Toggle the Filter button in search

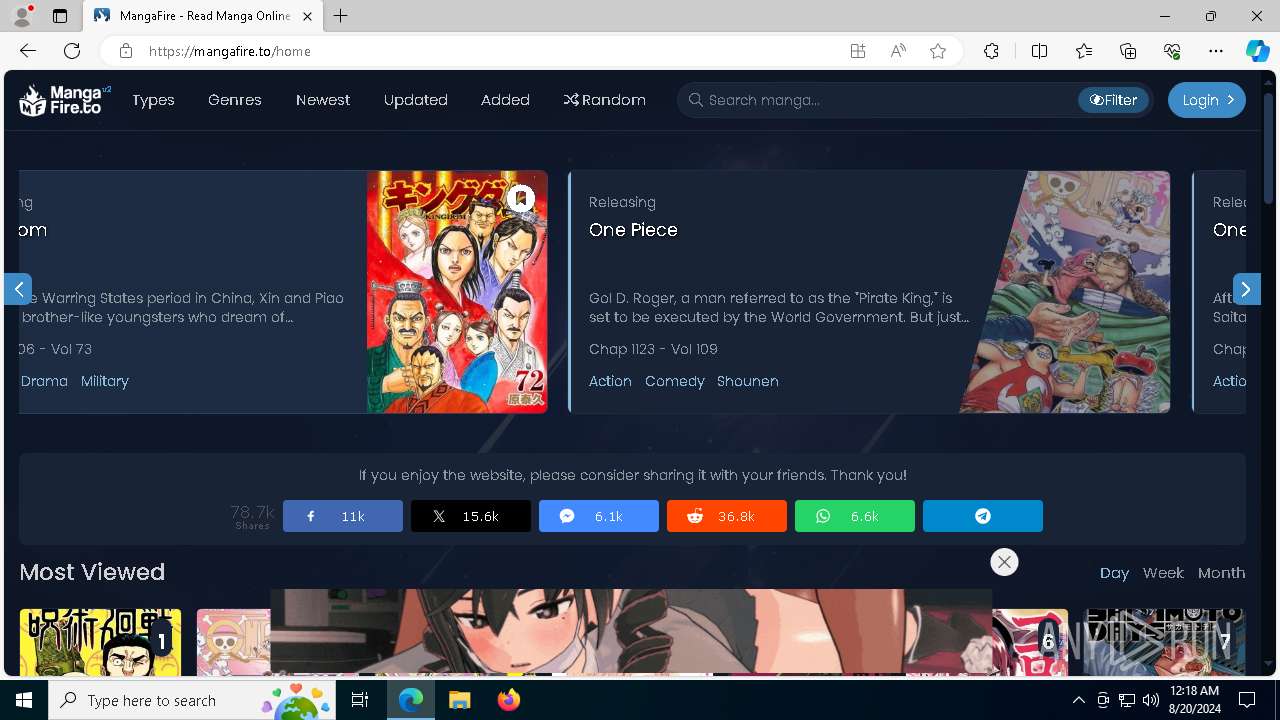click(1113, 100)
